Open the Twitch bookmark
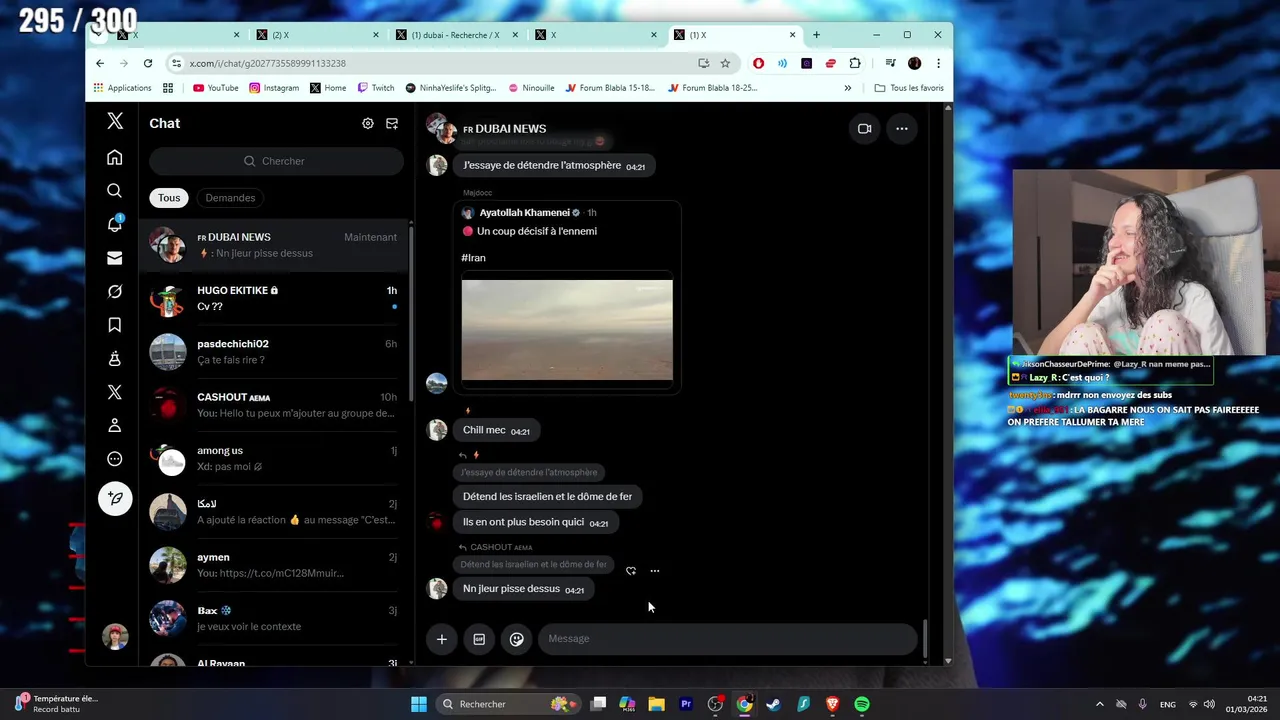The image size is (1280, 720). 376,88
